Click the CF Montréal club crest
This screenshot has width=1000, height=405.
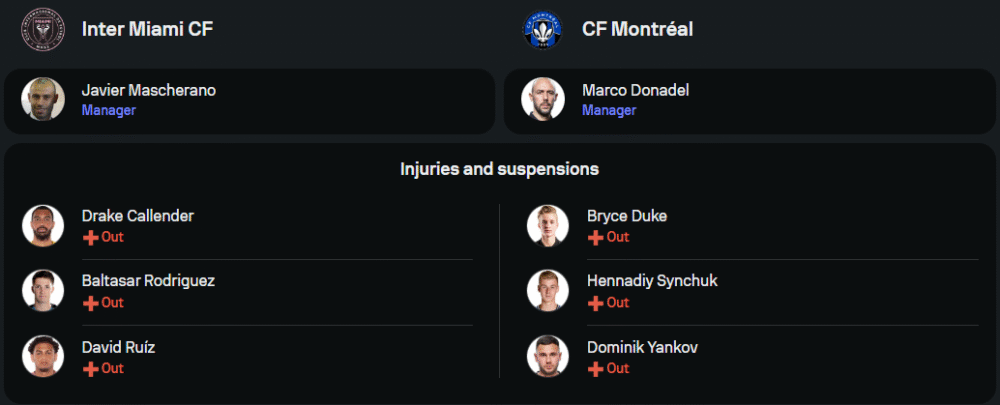click(x=542, y=29)
